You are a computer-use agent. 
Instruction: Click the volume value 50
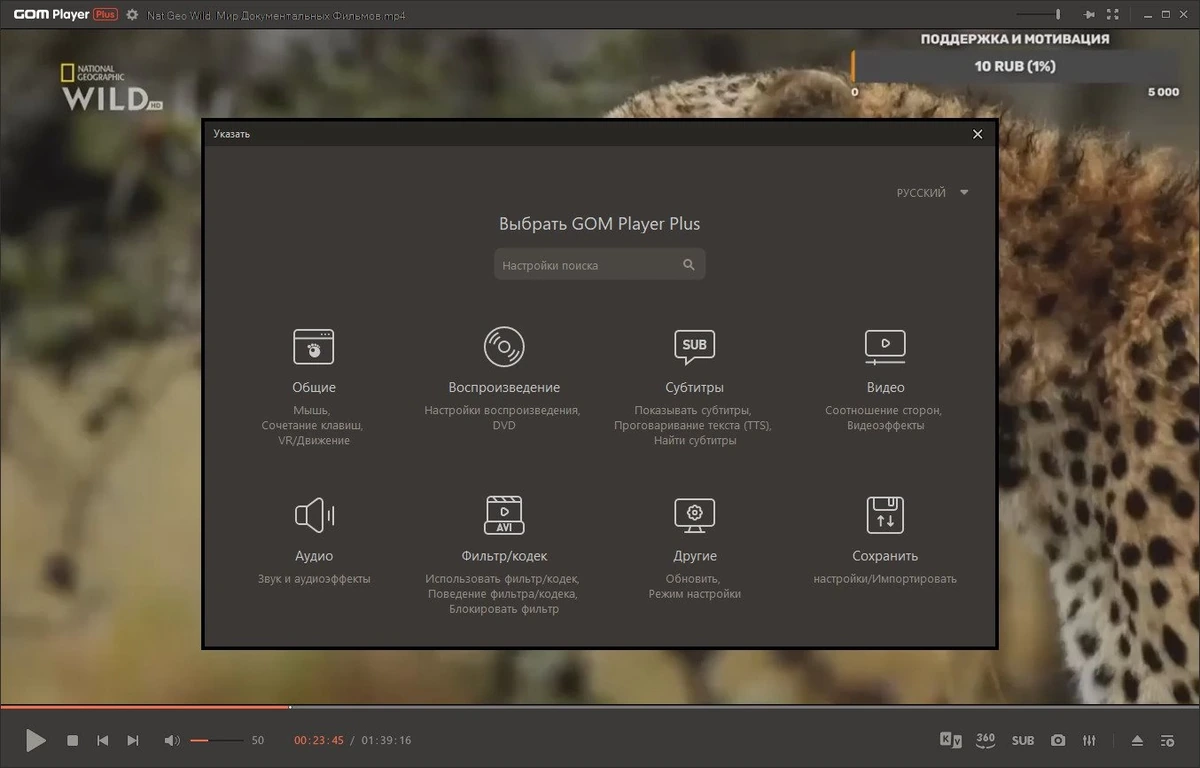point(258,741)
